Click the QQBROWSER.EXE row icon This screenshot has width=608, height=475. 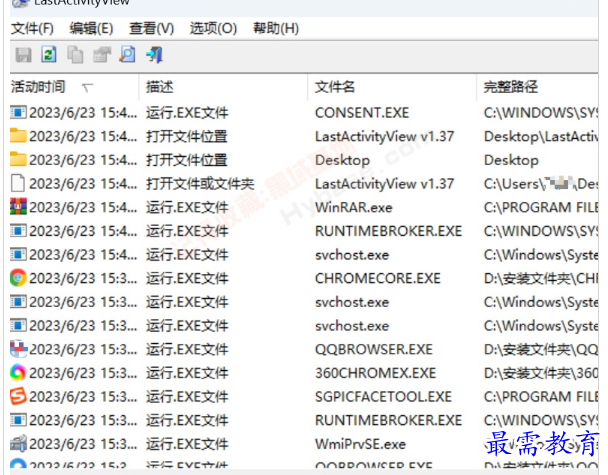pos(19,349)
